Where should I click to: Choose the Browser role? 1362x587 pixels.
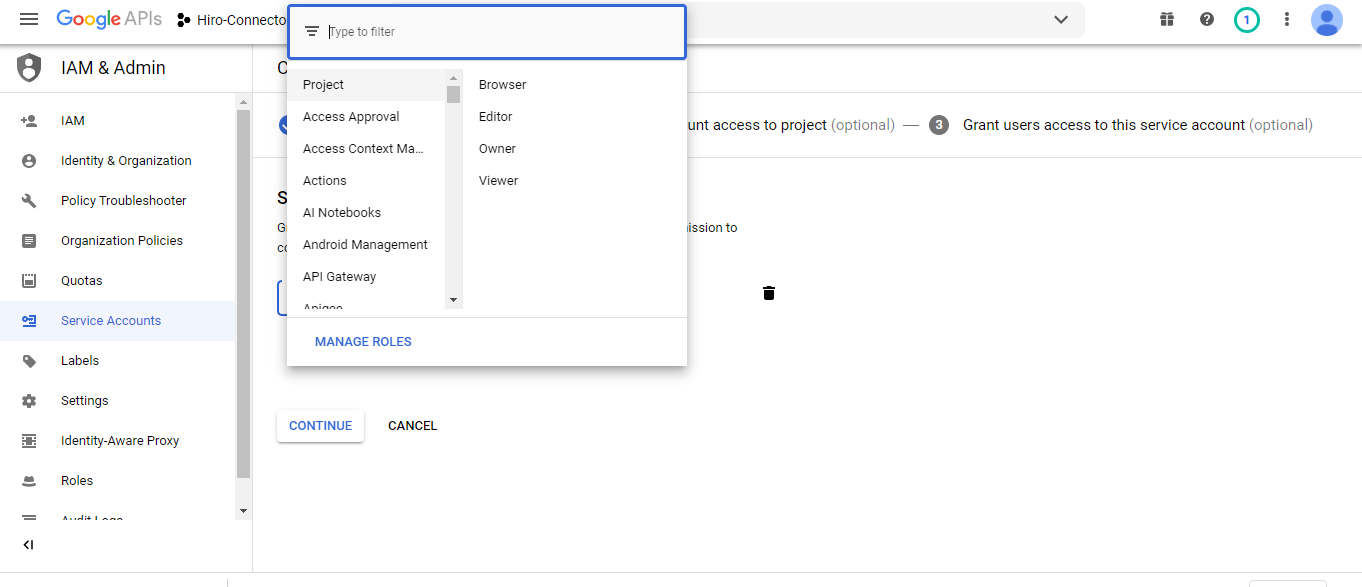click(x=502, y=85)
